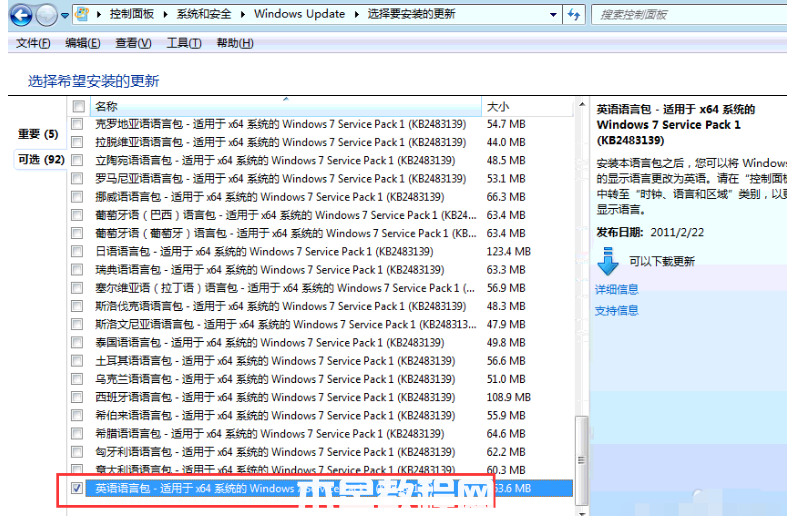Image resolution: width=787 pixels, height=516 pixels.
Task: Select the 塞尔维亚语（拉丁语）语言包 row text
Action: [285, 288]
